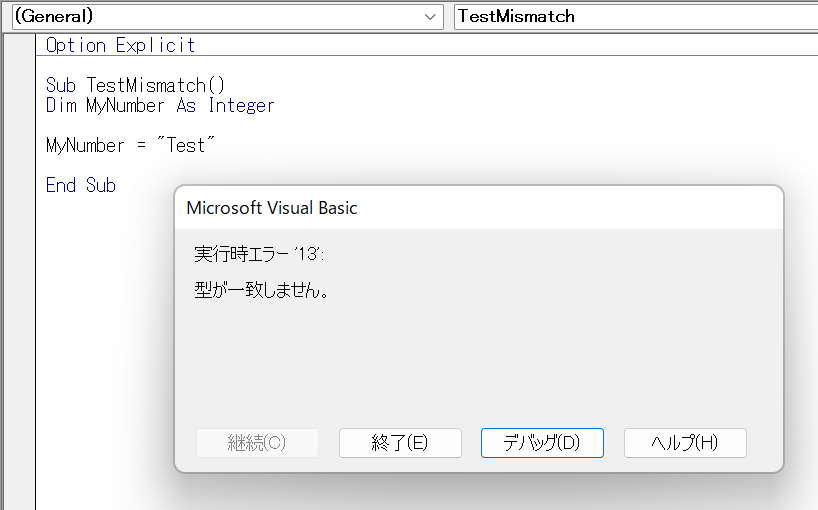The width and height of the screenshot is (818, 510).
Task: Click the Explicit keyword in the first line
Action: 155,45
